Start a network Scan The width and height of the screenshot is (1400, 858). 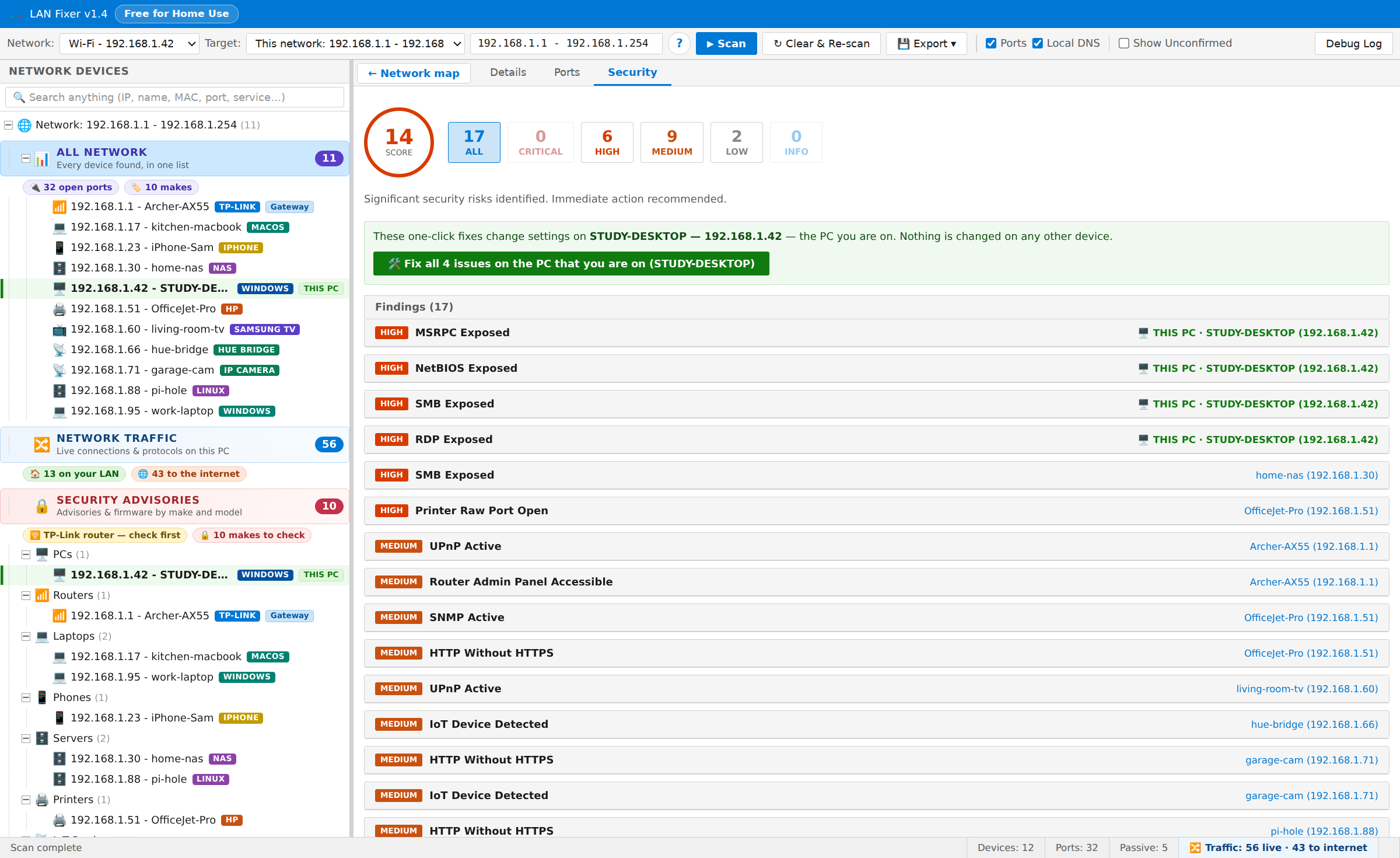(x=726, y=43)
